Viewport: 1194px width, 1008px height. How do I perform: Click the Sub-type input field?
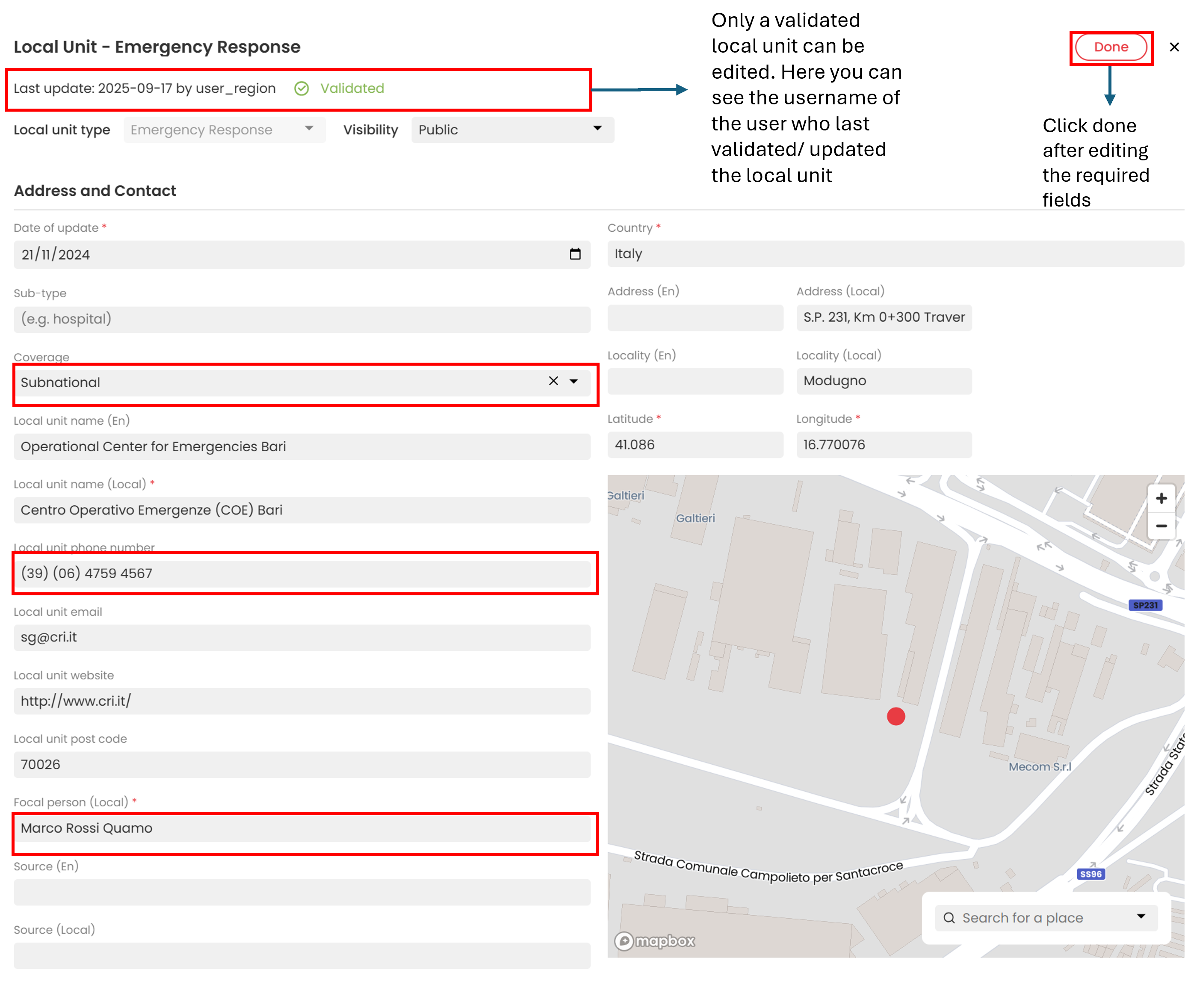[301, 319]
